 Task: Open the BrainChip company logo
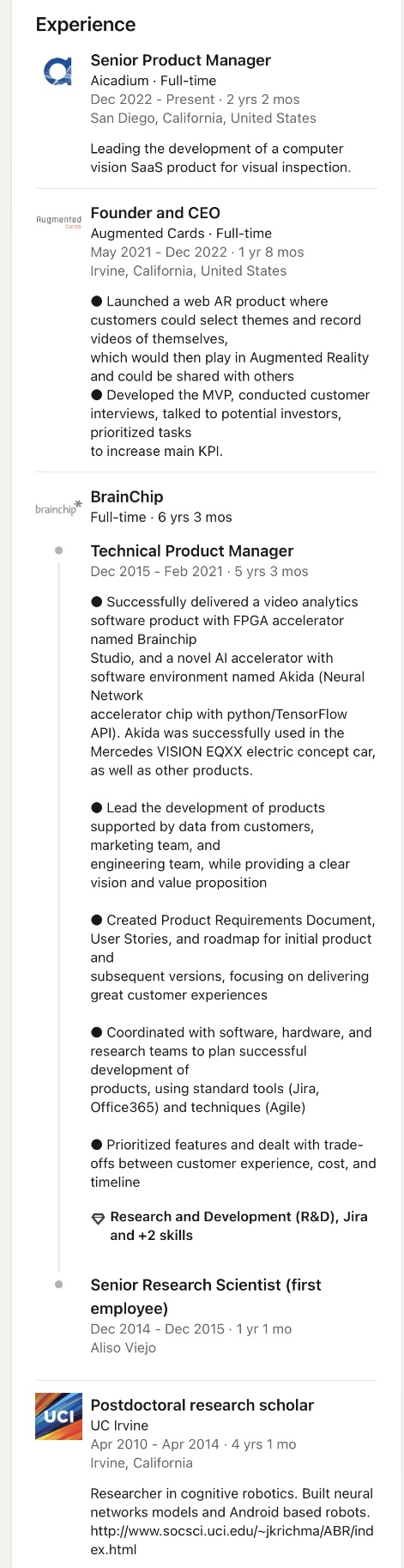pyautogui.click(x=58, y=507)
